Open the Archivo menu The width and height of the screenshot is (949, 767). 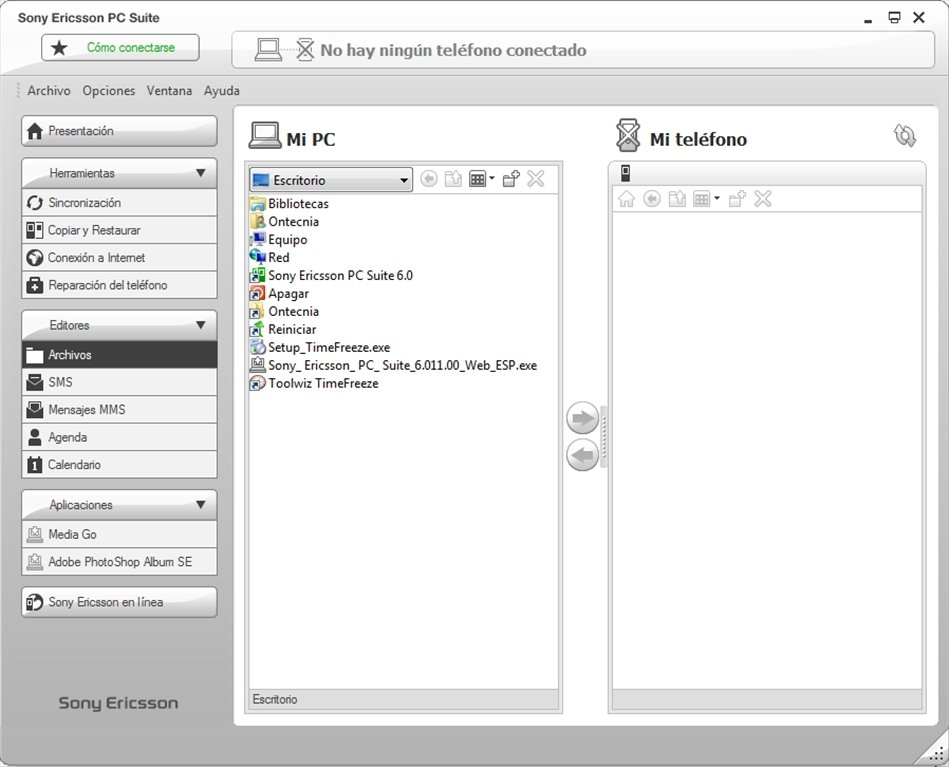pyautogui.click(x=49, y=91)
